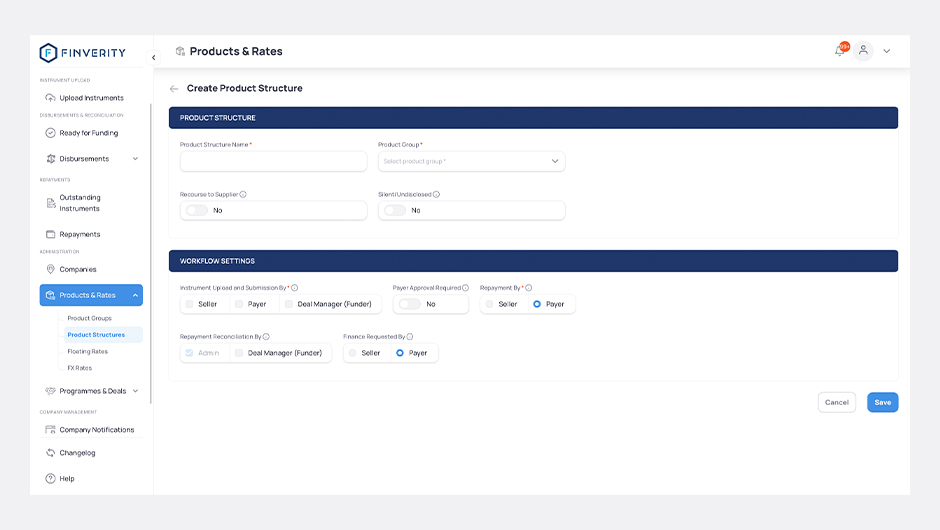Click the sidebar vertical scrollbar
Viewport: 940px width, 530px height.
150,254
